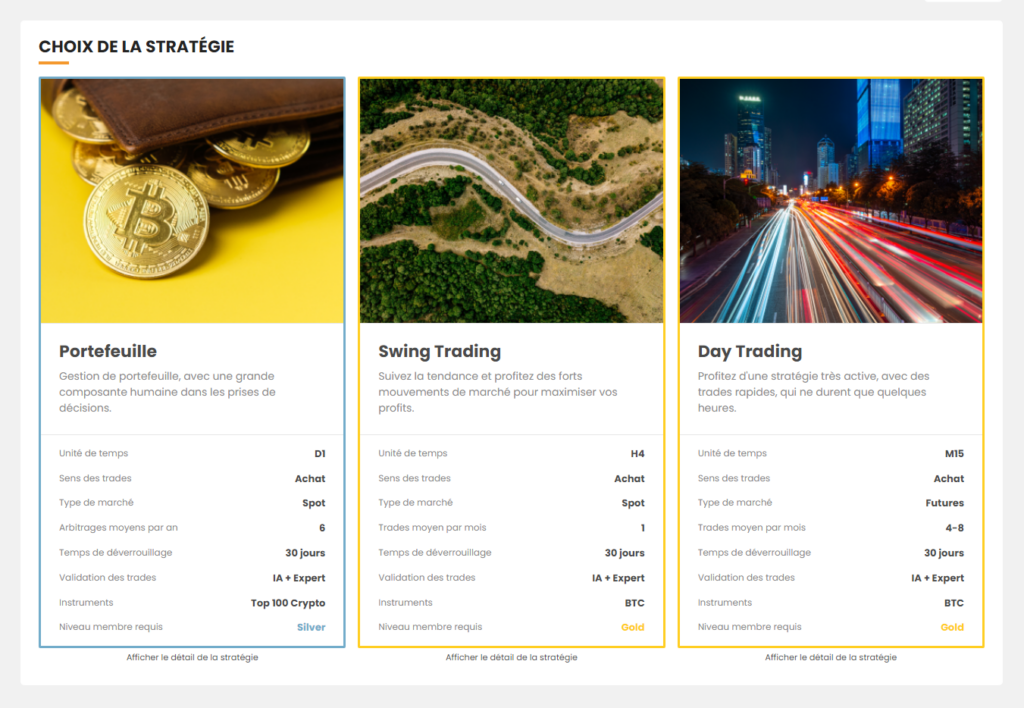Click Day Trading description about trades rapides
This screenshot has height=708, width=1024.
coord(813,392)
